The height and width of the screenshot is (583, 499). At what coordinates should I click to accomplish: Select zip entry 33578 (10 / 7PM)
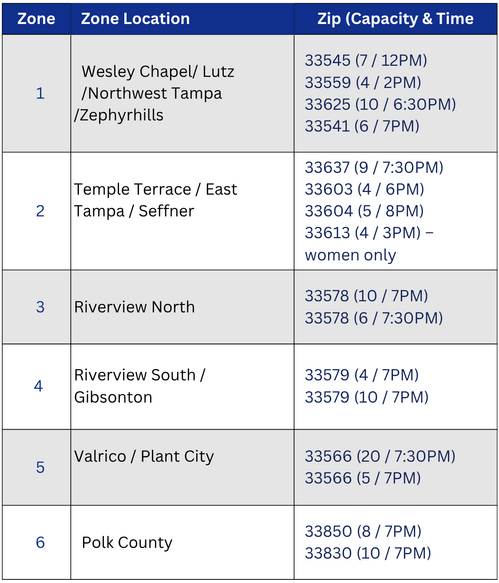(366, 296)
